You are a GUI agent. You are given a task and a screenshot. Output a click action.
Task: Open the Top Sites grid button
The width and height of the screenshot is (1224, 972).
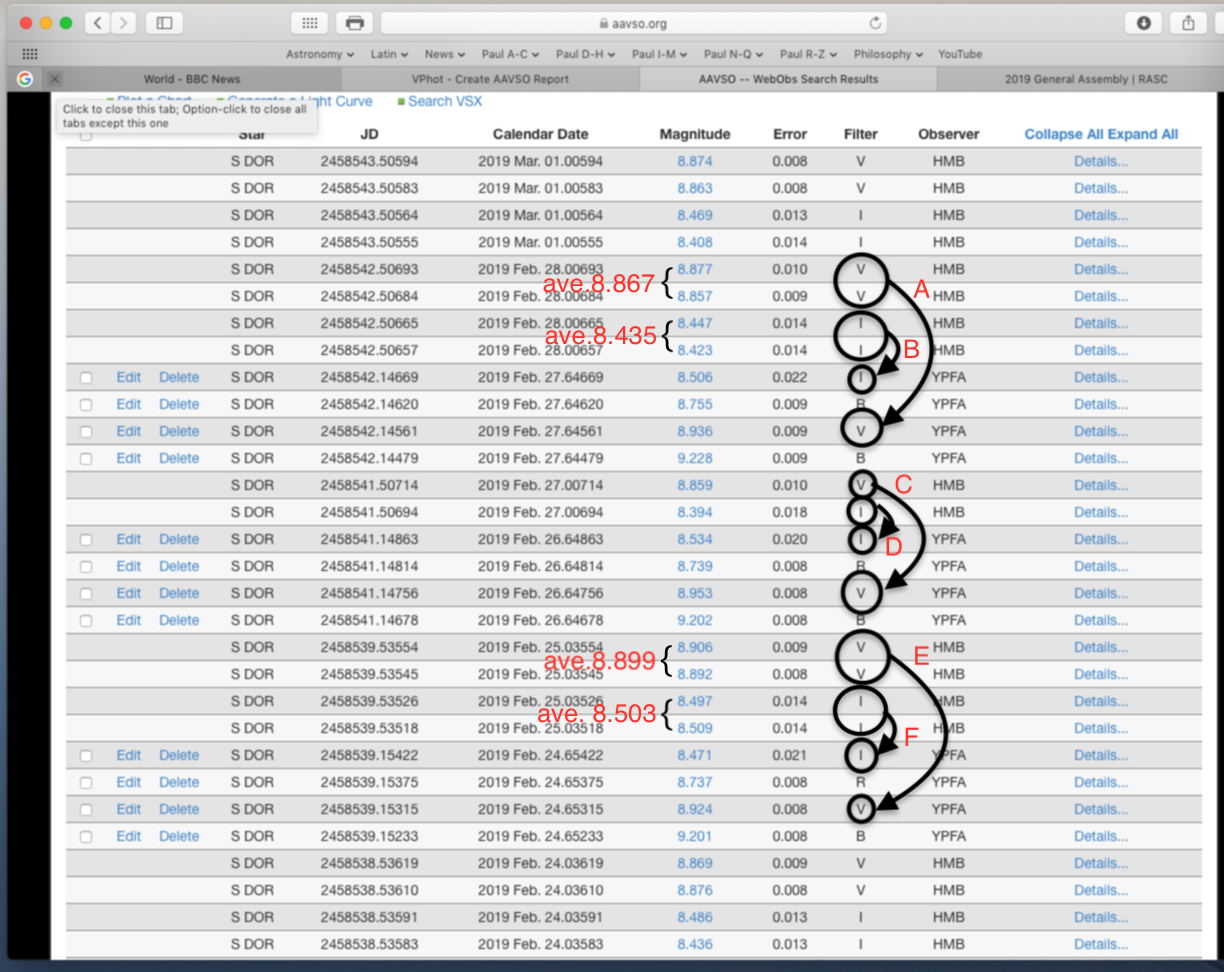tap(309, 23)
